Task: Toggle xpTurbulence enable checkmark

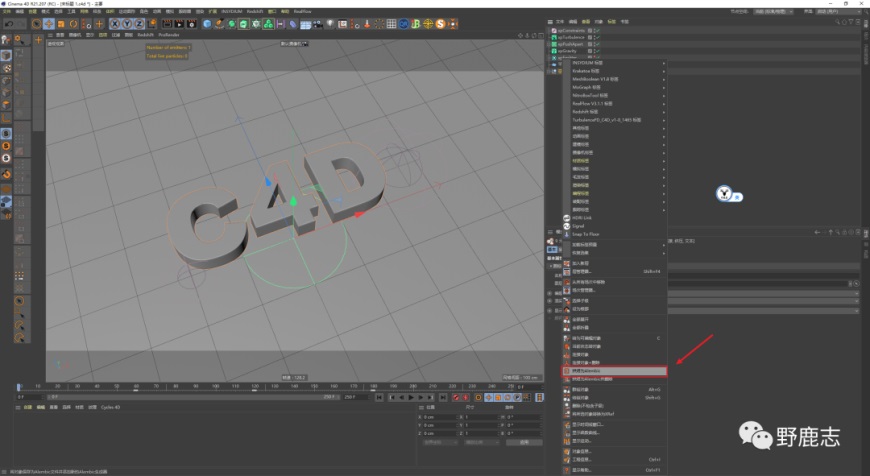Action: click(598, 37)
